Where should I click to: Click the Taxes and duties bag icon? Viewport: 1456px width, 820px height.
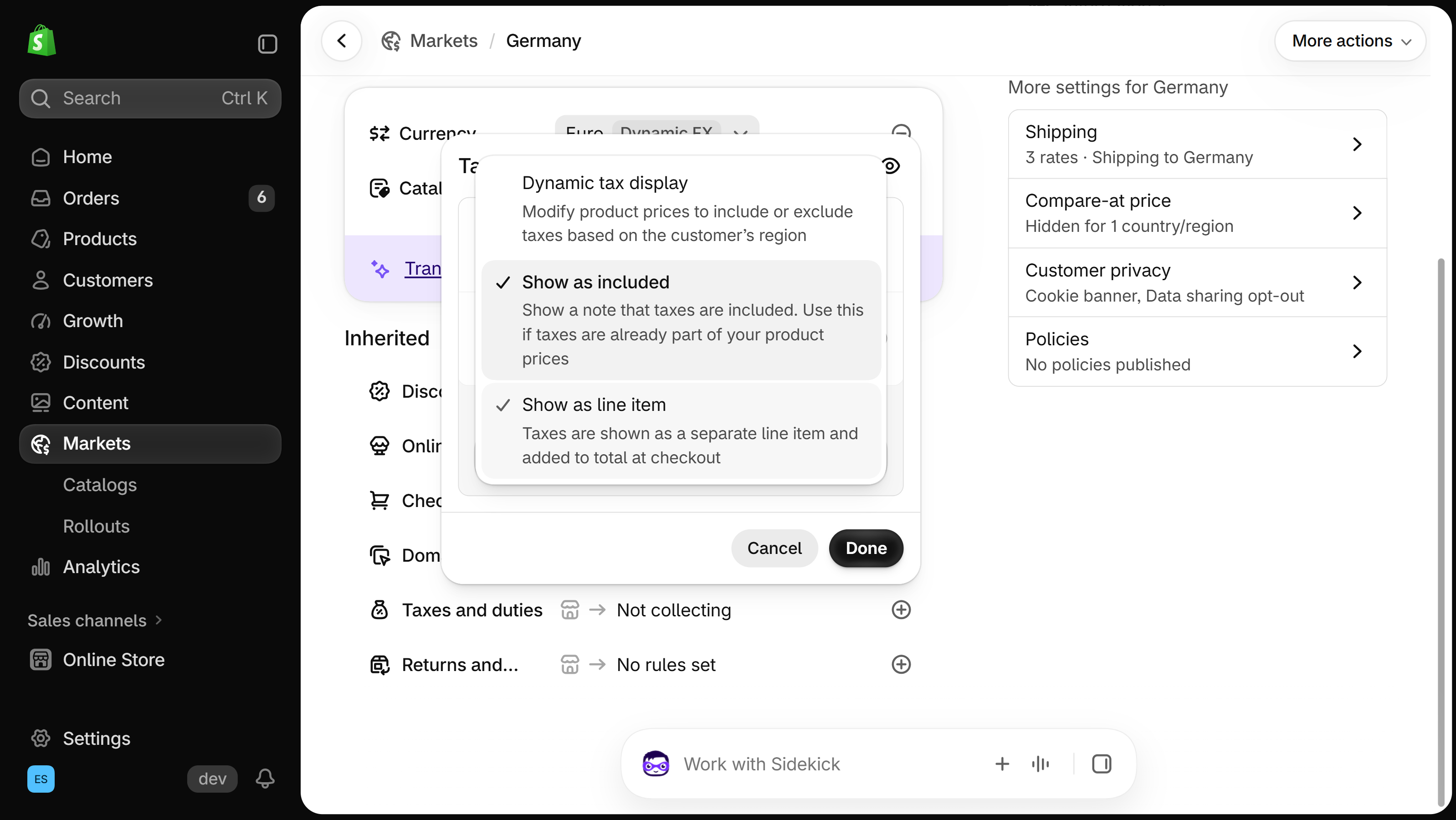(379, 610)
